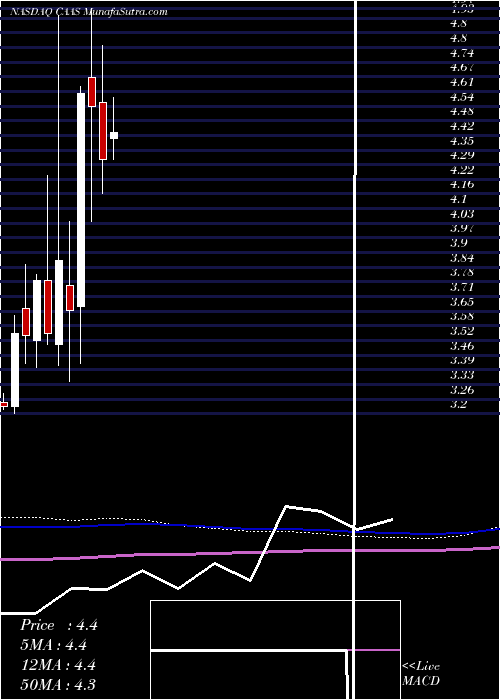Click the 3.52 price axis label

462,331
